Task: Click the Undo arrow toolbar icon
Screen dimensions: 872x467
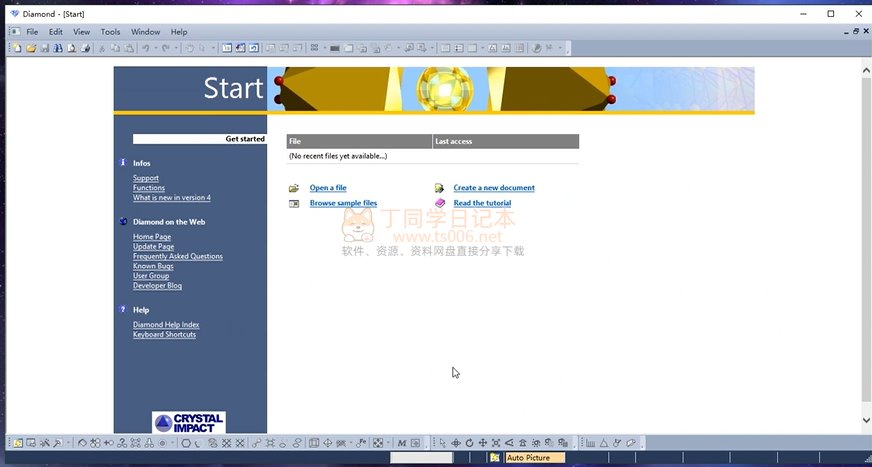Action: [145, 48]
